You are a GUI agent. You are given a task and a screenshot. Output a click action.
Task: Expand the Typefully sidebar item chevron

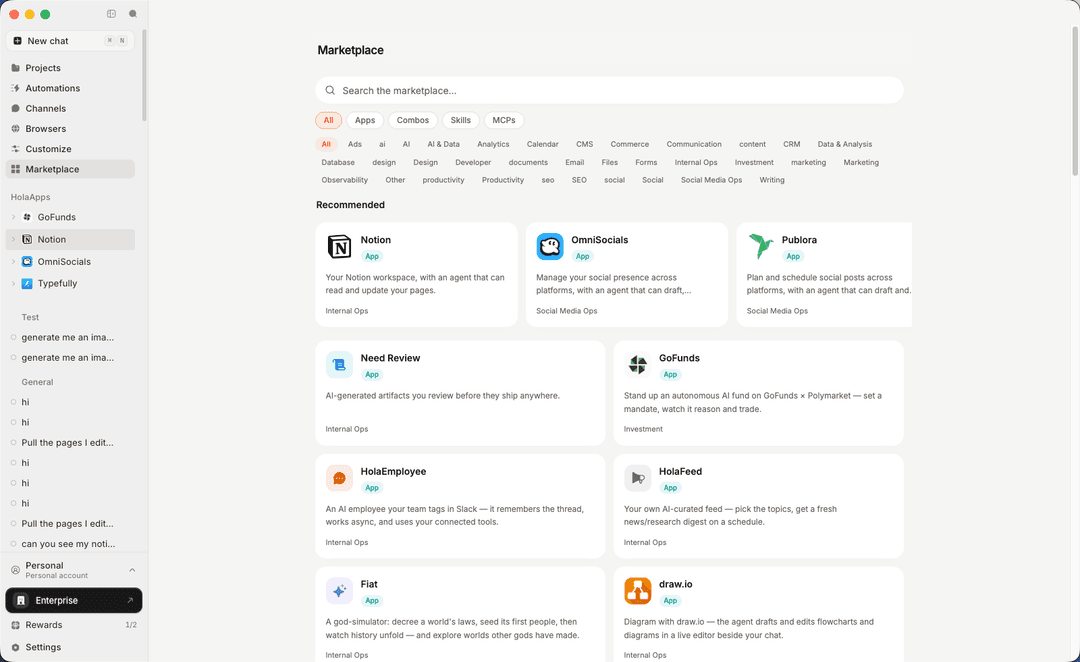(x=13, y=283)
